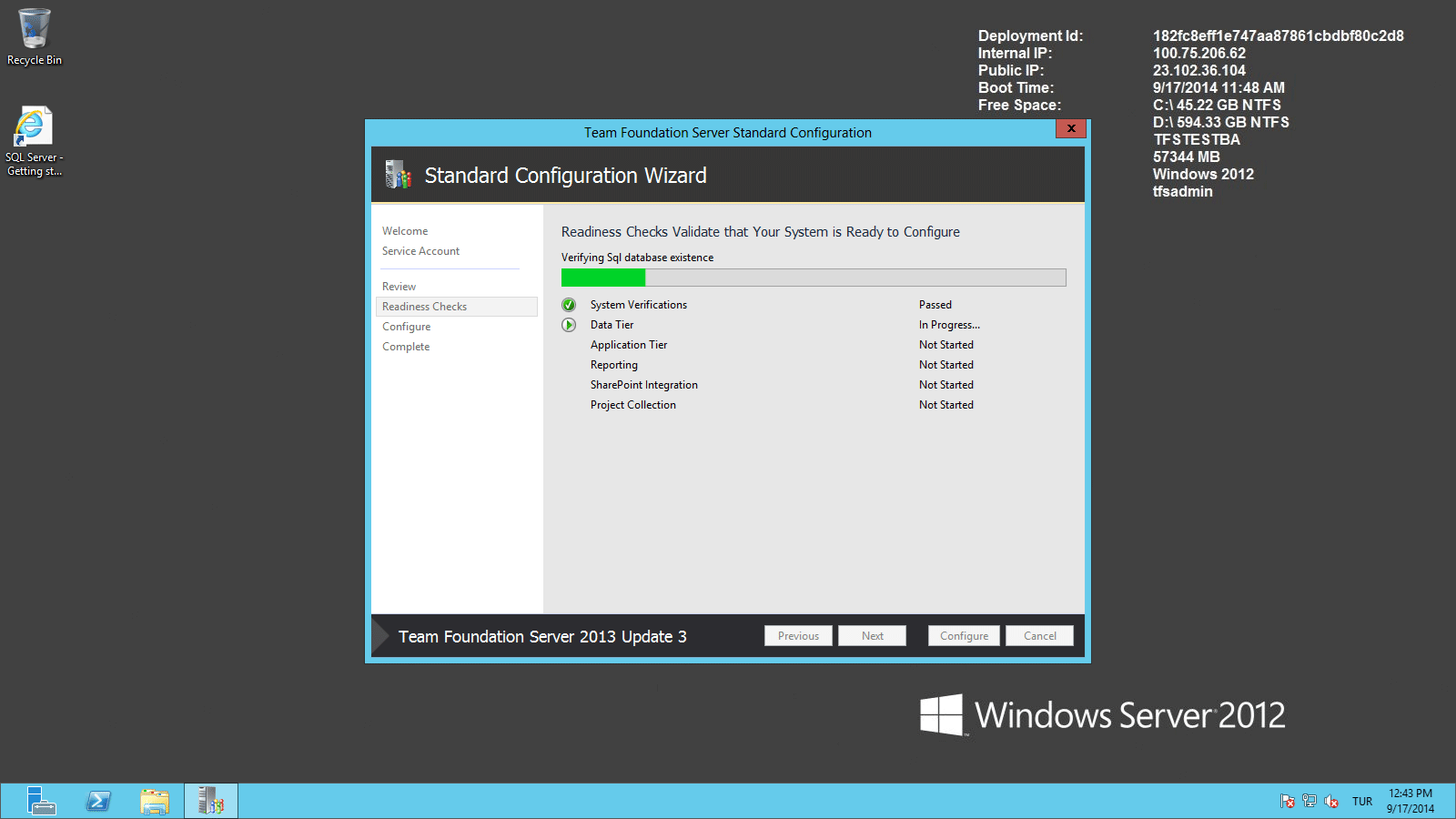The image size is (1456, 819).
Task: Click the green Passed checkmark icon
Action: [569, 305]
